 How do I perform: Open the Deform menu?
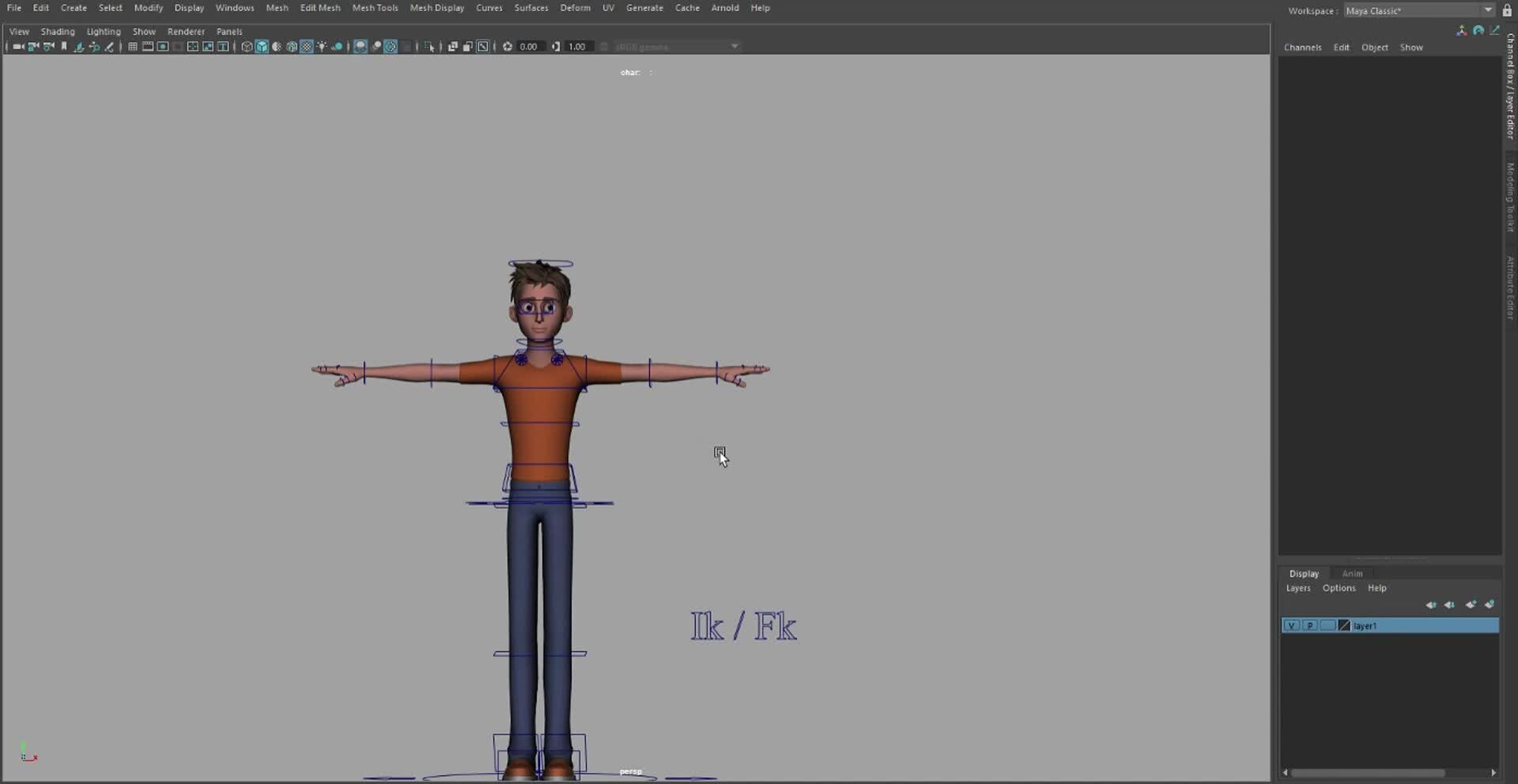click(575, 8)
